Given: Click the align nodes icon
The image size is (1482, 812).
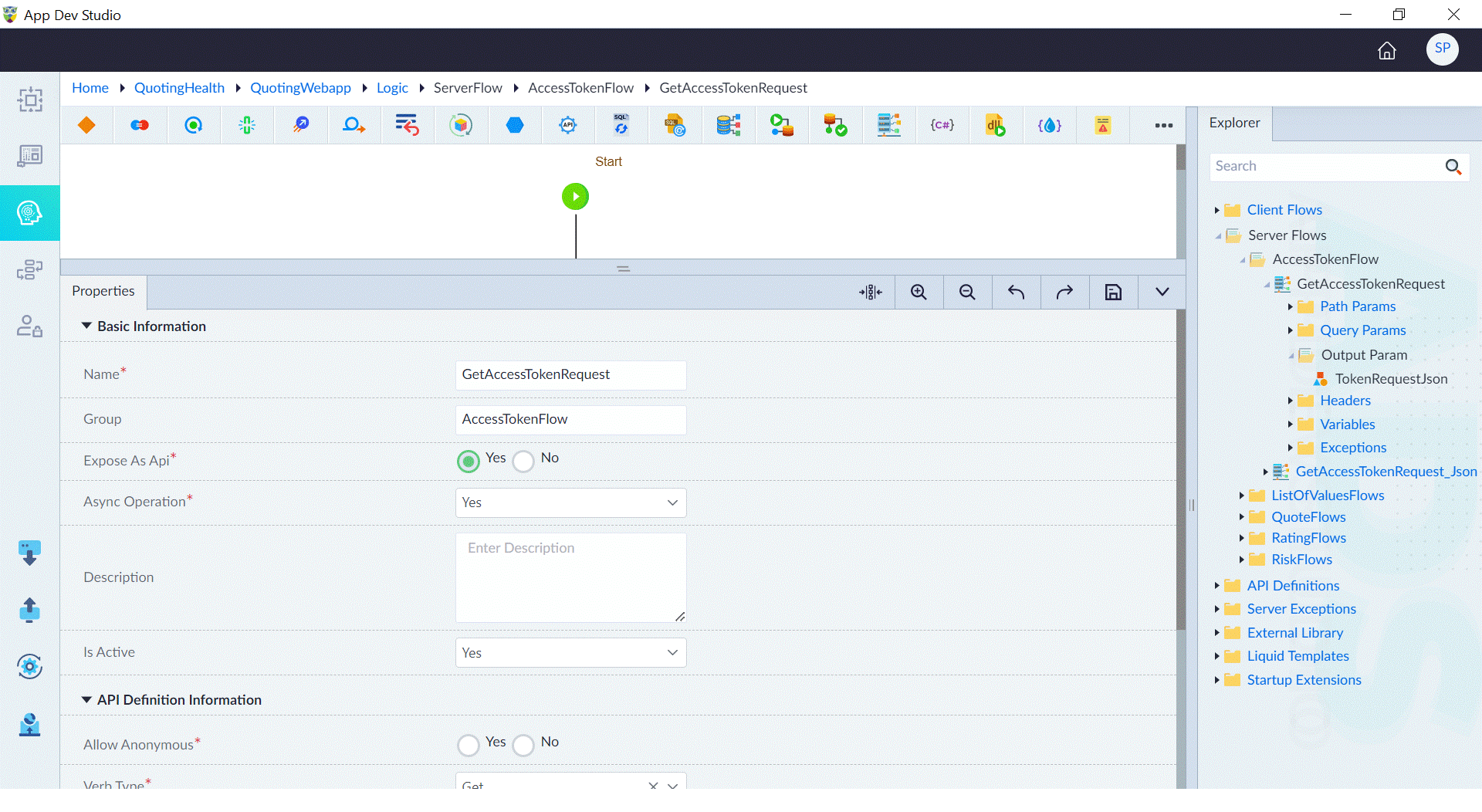Looking at the screenshot, I should tap(870, 292).
